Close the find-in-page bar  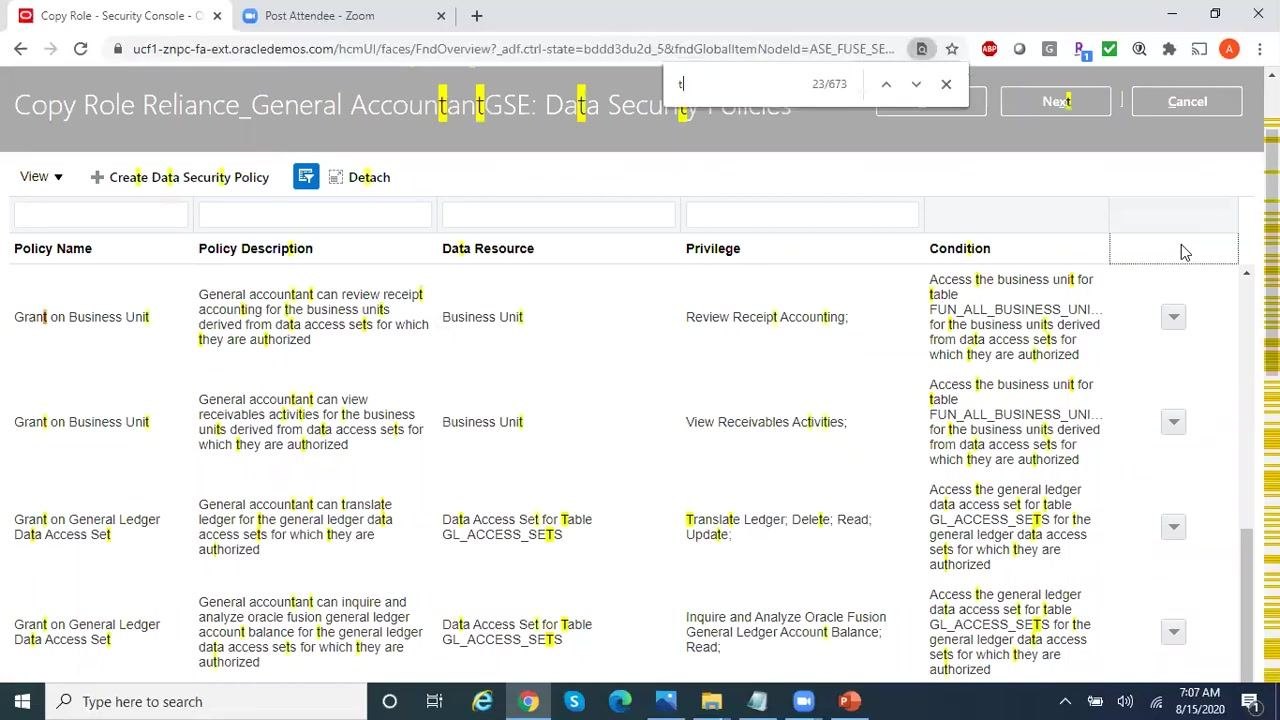pyautogui.click(x=946, y=84)
